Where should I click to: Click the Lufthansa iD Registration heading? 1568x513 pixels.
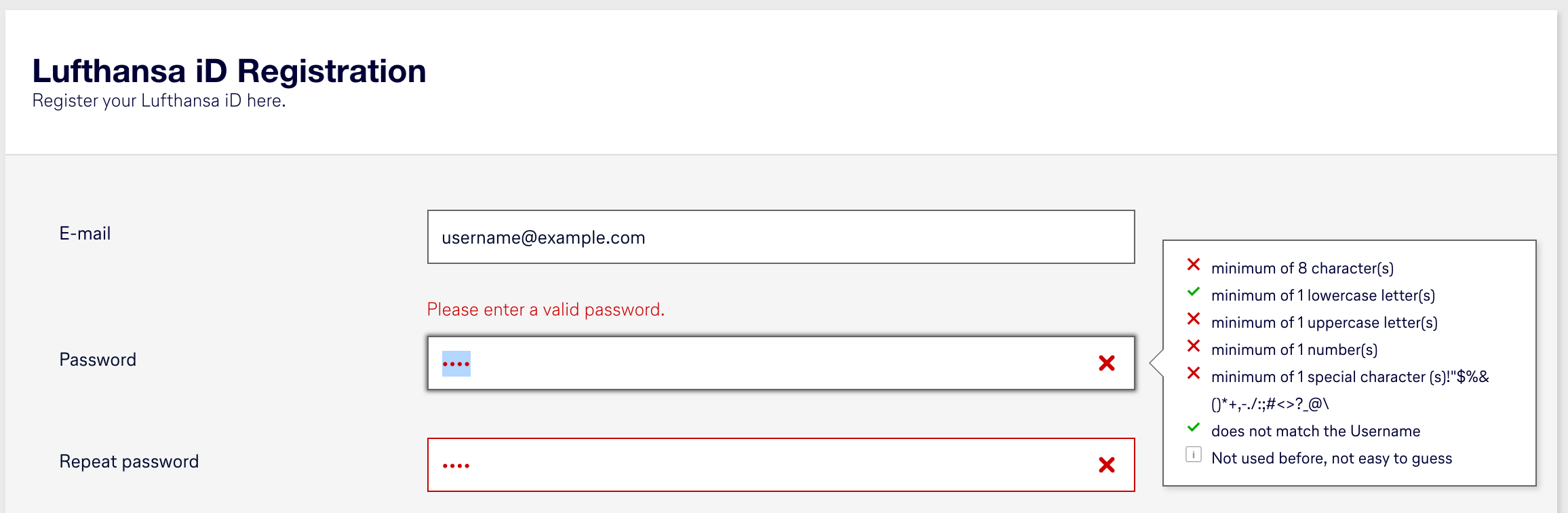[x=229, y=71]
